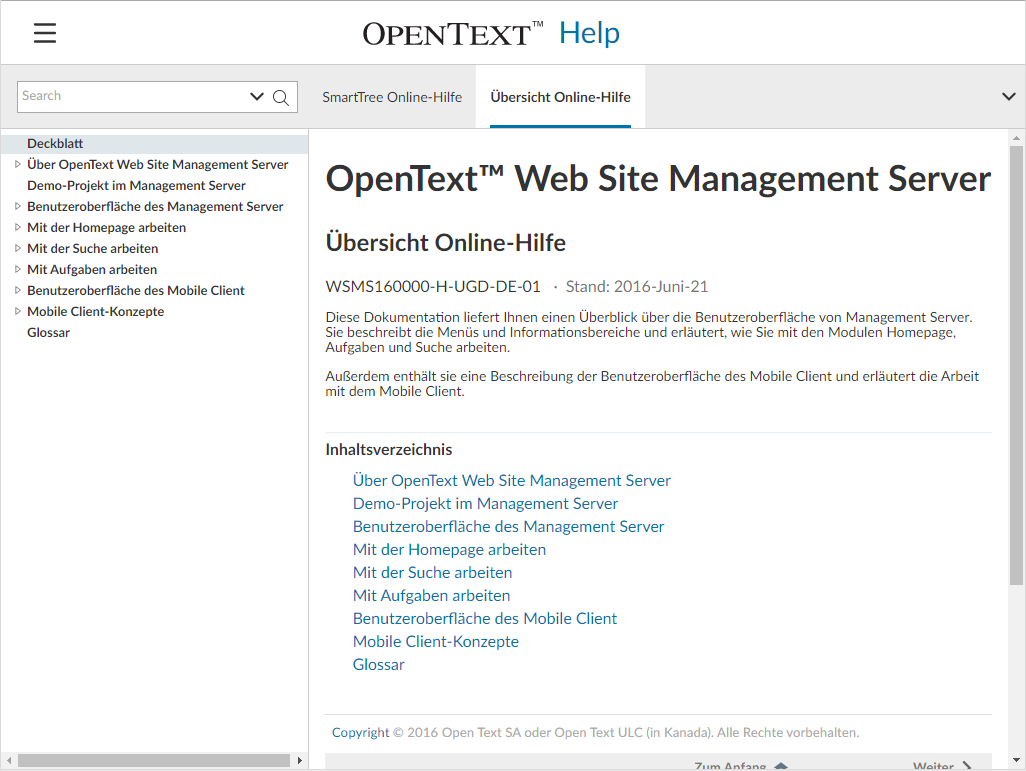Expand Mobile Client-Konzepte tree node

click(18, 311)
